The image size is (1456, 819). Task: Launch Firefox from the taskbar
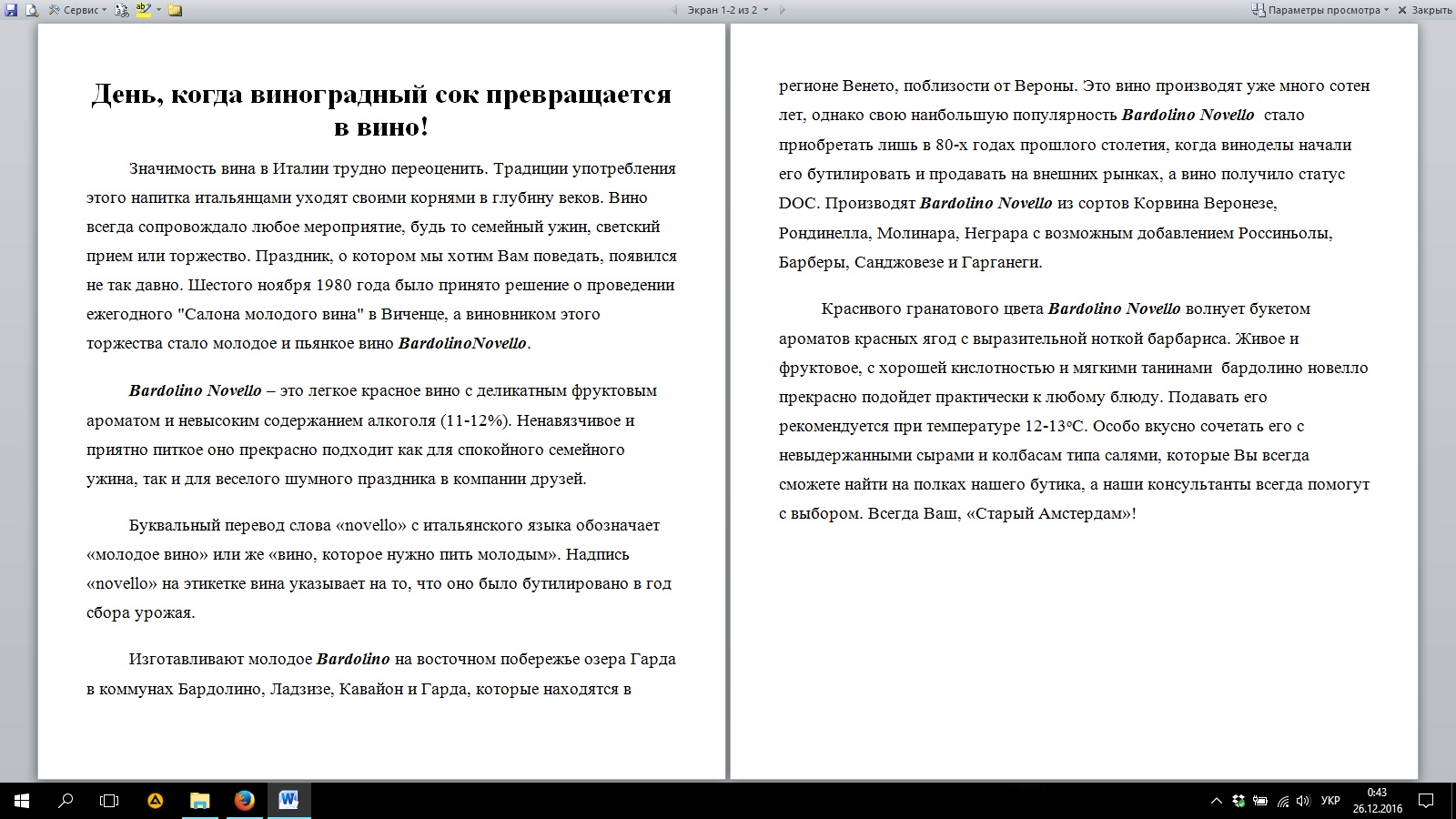click(x=244, y=801)
